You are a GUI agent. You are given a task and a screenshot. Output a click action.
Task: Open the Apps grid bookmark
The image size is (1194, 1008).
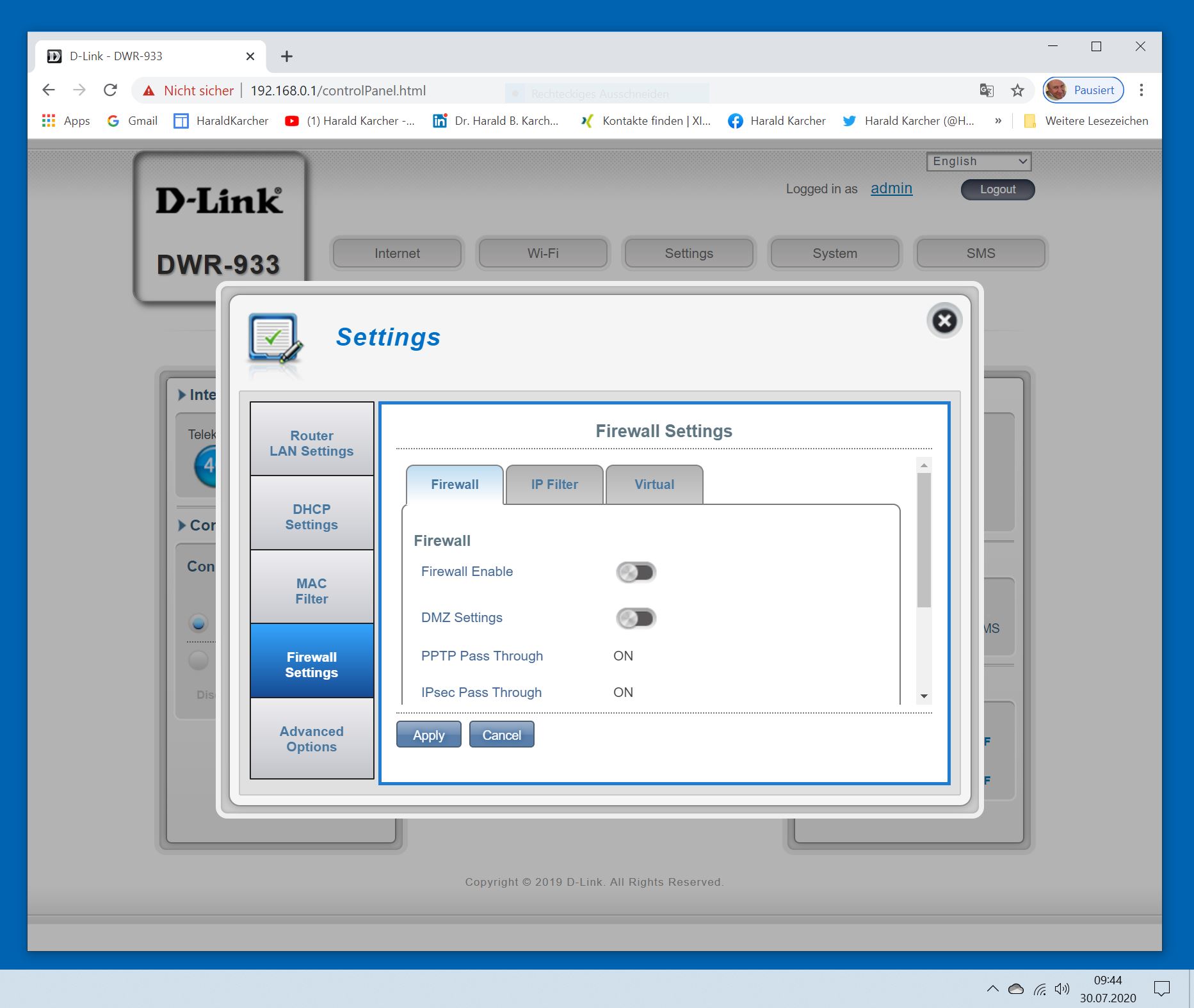66,121
